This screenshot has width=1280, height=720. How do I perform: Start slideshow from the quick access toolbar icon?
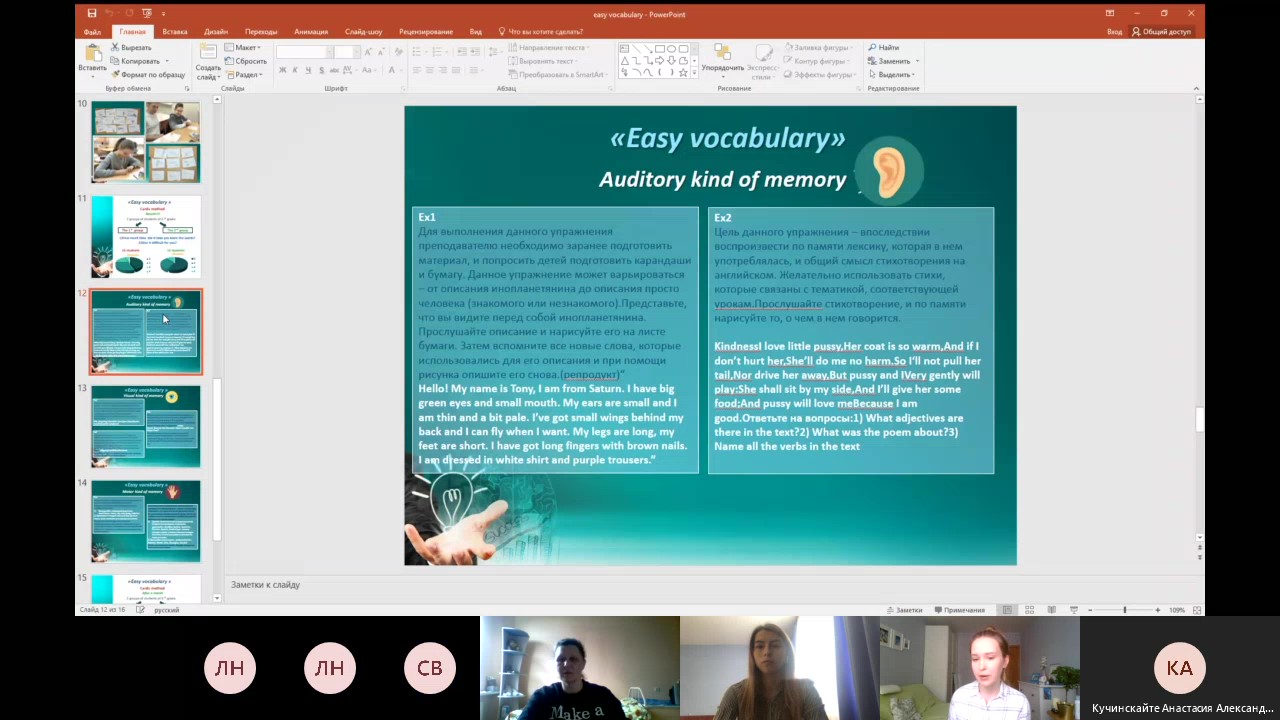pos(147,13)
